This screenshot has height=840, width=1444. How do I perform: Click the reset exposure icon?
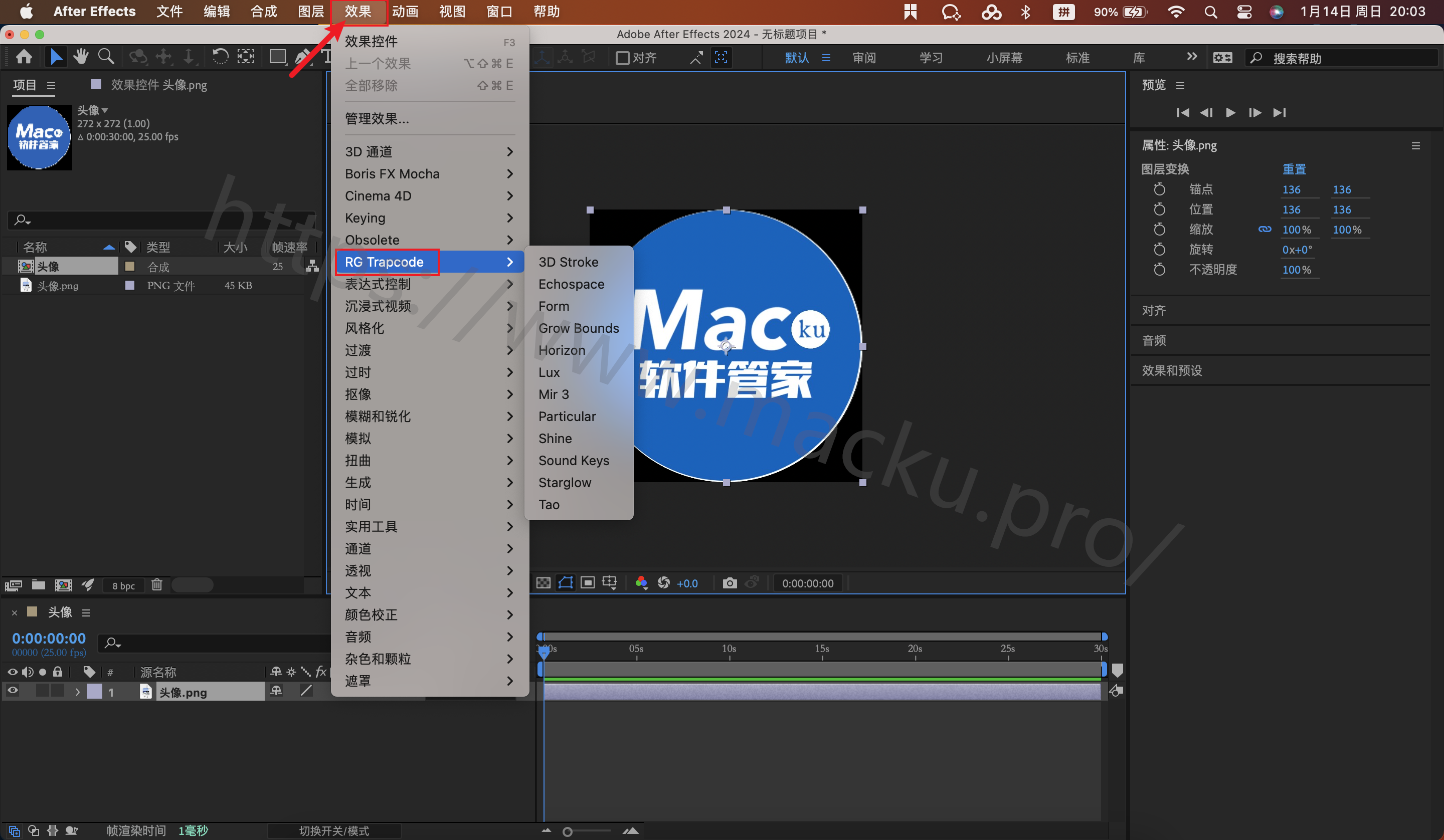[x=663, y=583]
